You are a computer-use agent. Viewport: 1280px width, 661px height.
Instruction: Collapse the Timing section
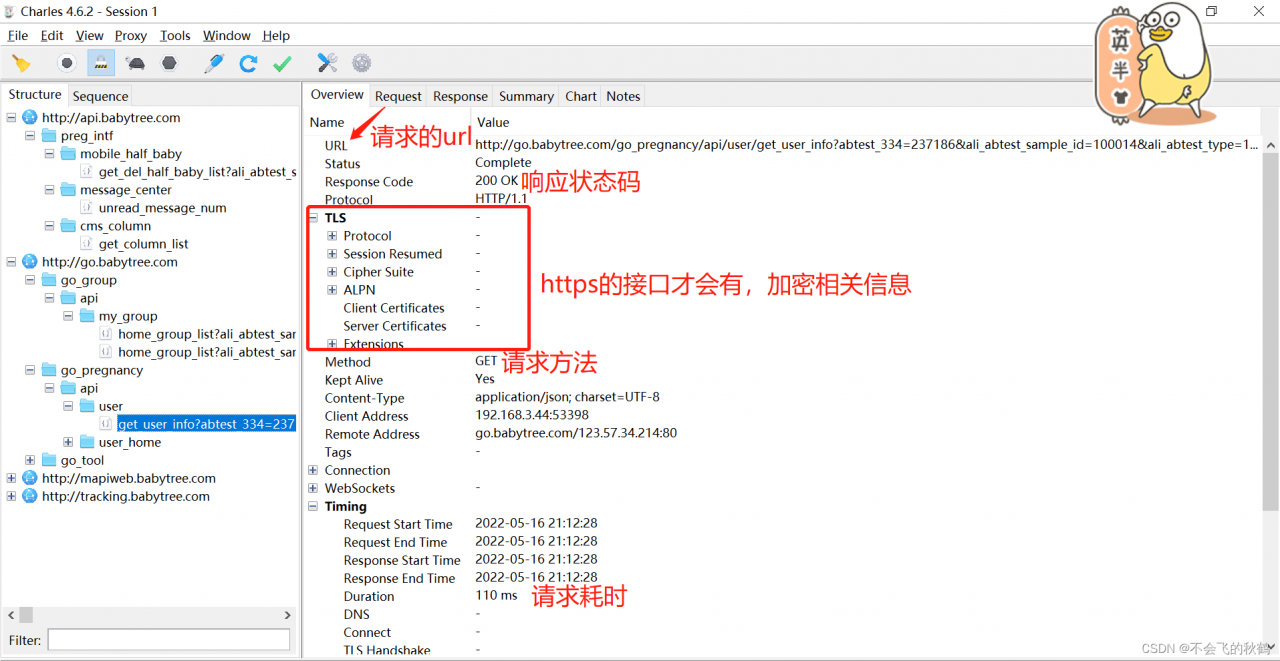(x=313, y=506)
